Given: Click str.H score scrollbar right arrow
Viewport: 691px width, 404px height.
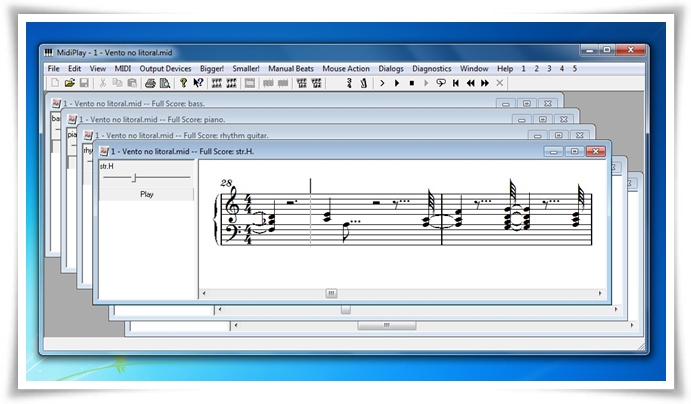Looking at the screenshot, I should point(600,293).
